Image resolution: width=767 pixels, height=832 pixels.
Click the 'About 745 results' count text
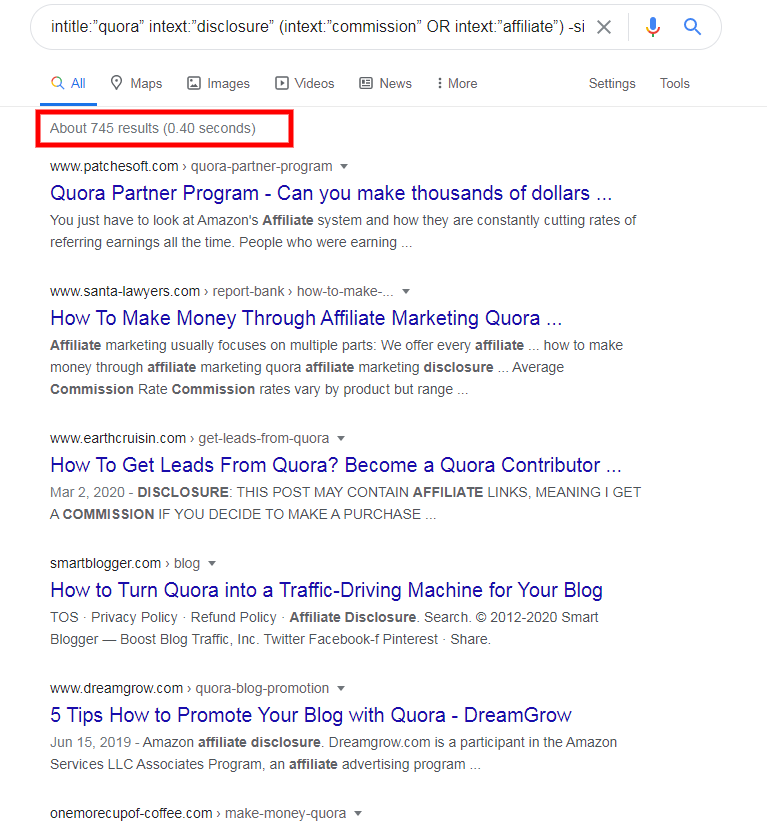[x=153, y=128]
